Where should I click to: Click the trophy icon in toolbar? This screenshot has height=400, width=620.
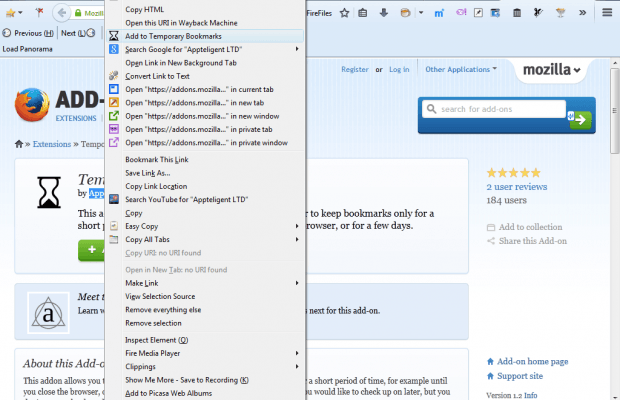pos(560,13)
